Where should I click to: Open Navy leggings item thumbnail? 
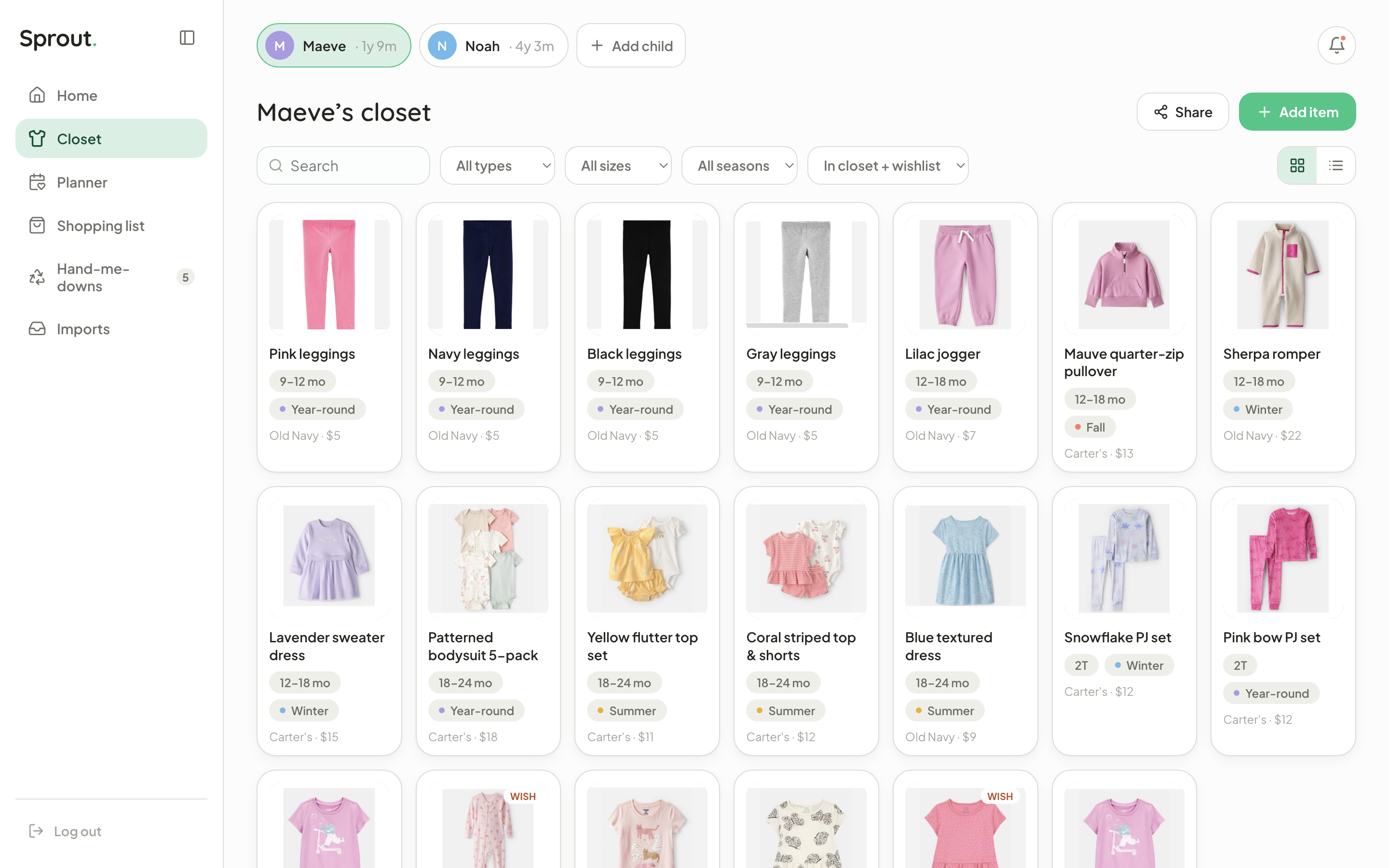tap(488, 274)
